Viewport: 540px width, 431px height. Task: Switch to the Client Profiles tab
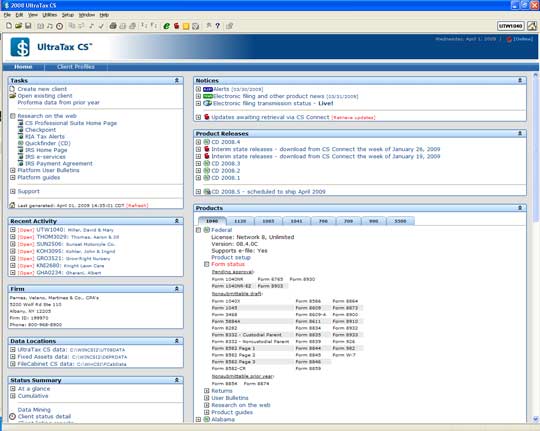(76, 67)
